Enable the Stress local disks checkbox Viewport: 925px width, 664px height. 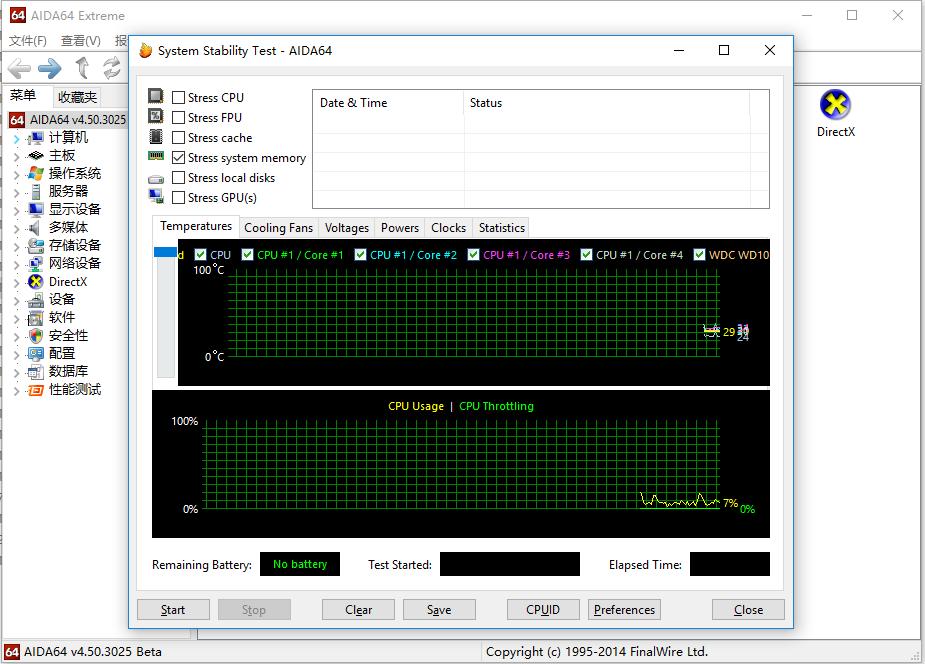(x=178, y=177)
